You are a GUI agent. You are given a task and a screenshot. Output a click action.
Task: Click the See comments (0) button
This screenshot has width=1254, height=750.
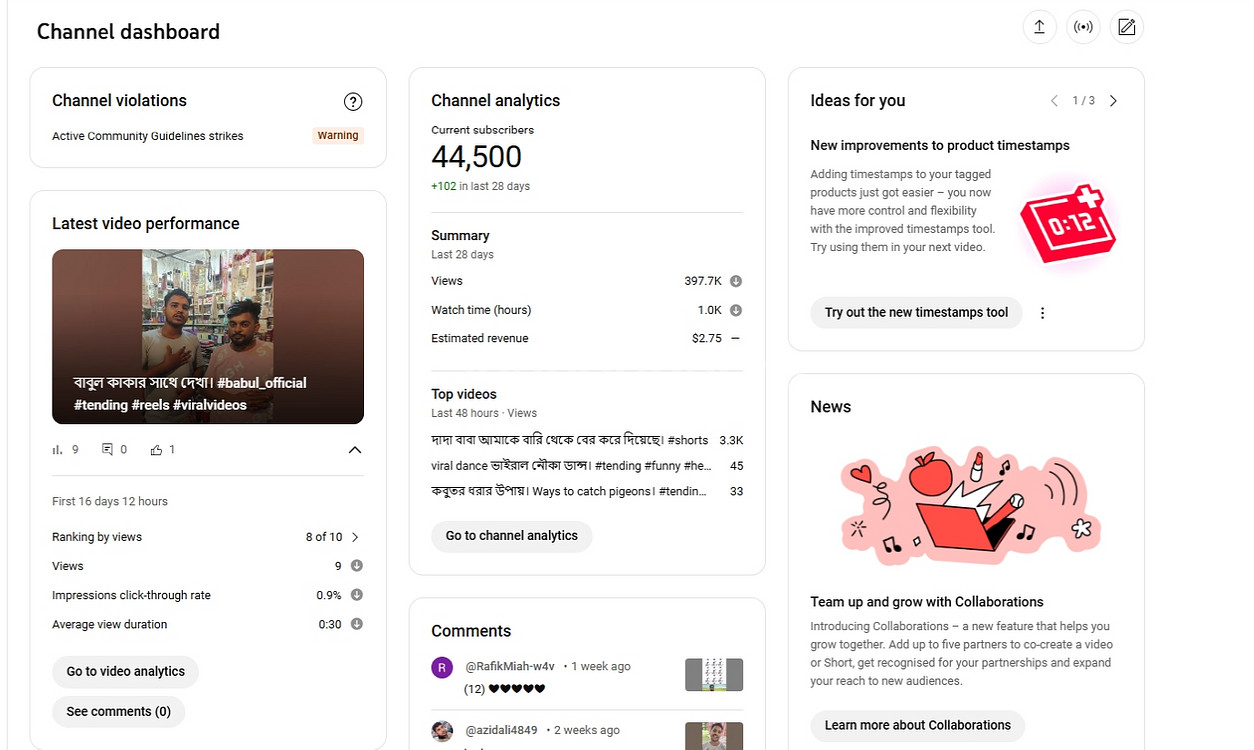[x=118, y=711]
